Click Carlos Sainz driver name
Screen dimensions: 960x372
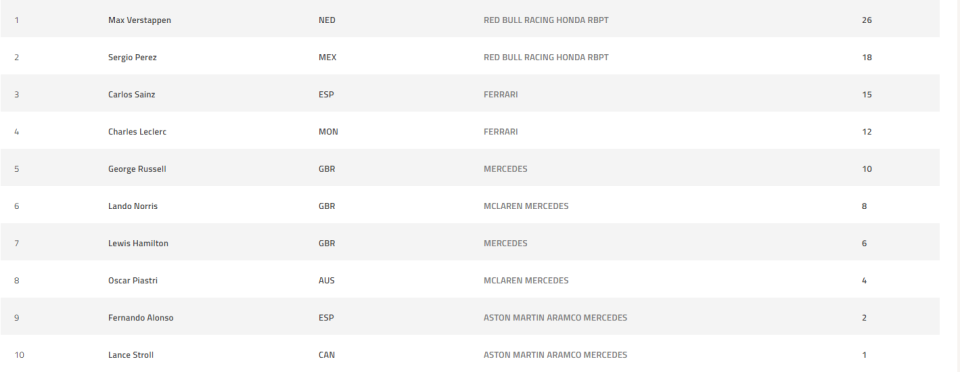pos(132,94)
